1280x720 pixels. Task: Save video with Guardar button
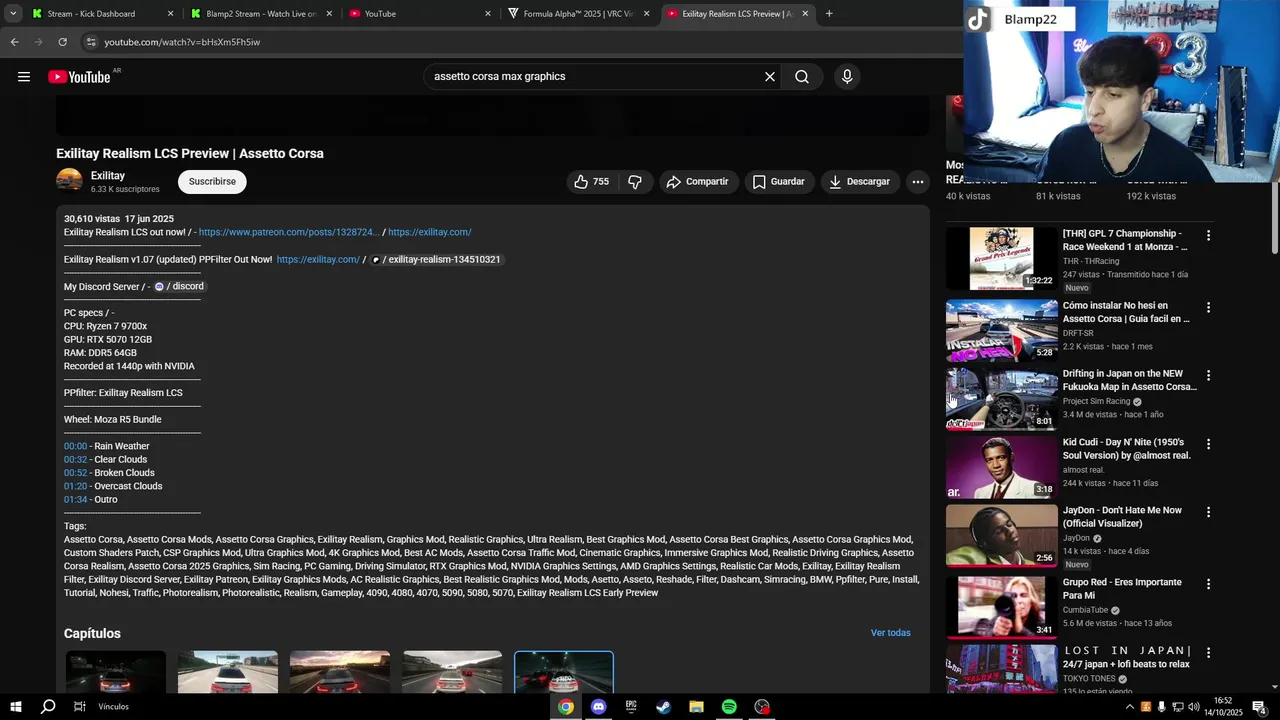coord(778,182)
